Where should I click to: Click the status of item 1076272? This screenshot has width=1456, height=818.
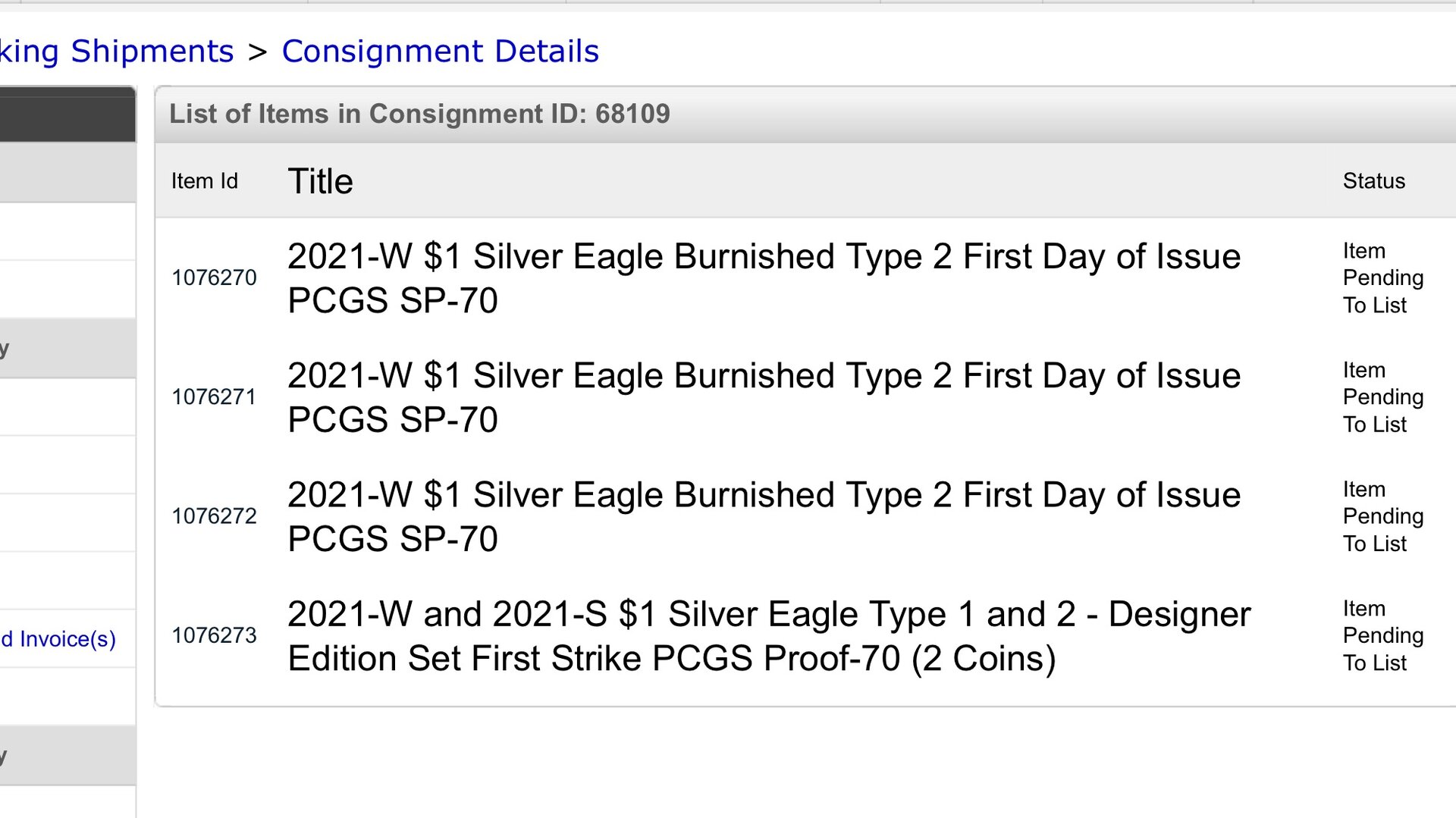coord(1382,516)
